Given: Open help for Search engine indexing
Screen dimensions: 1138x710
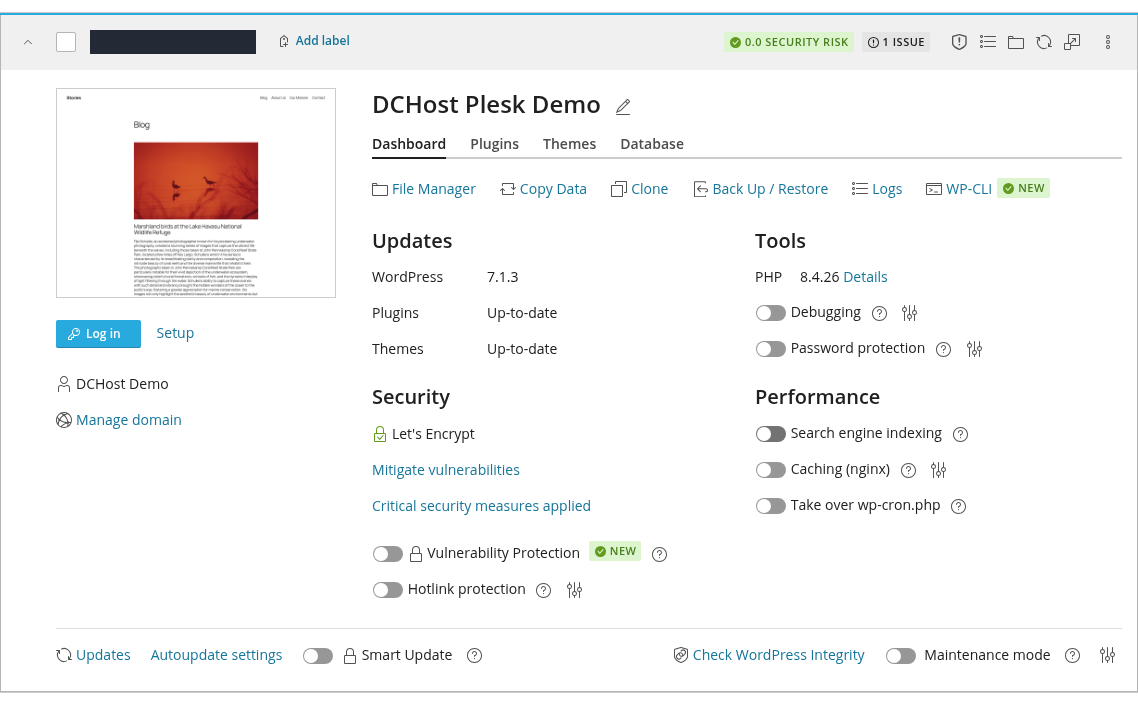Looking at the screenshot, I should pos(960,434).
